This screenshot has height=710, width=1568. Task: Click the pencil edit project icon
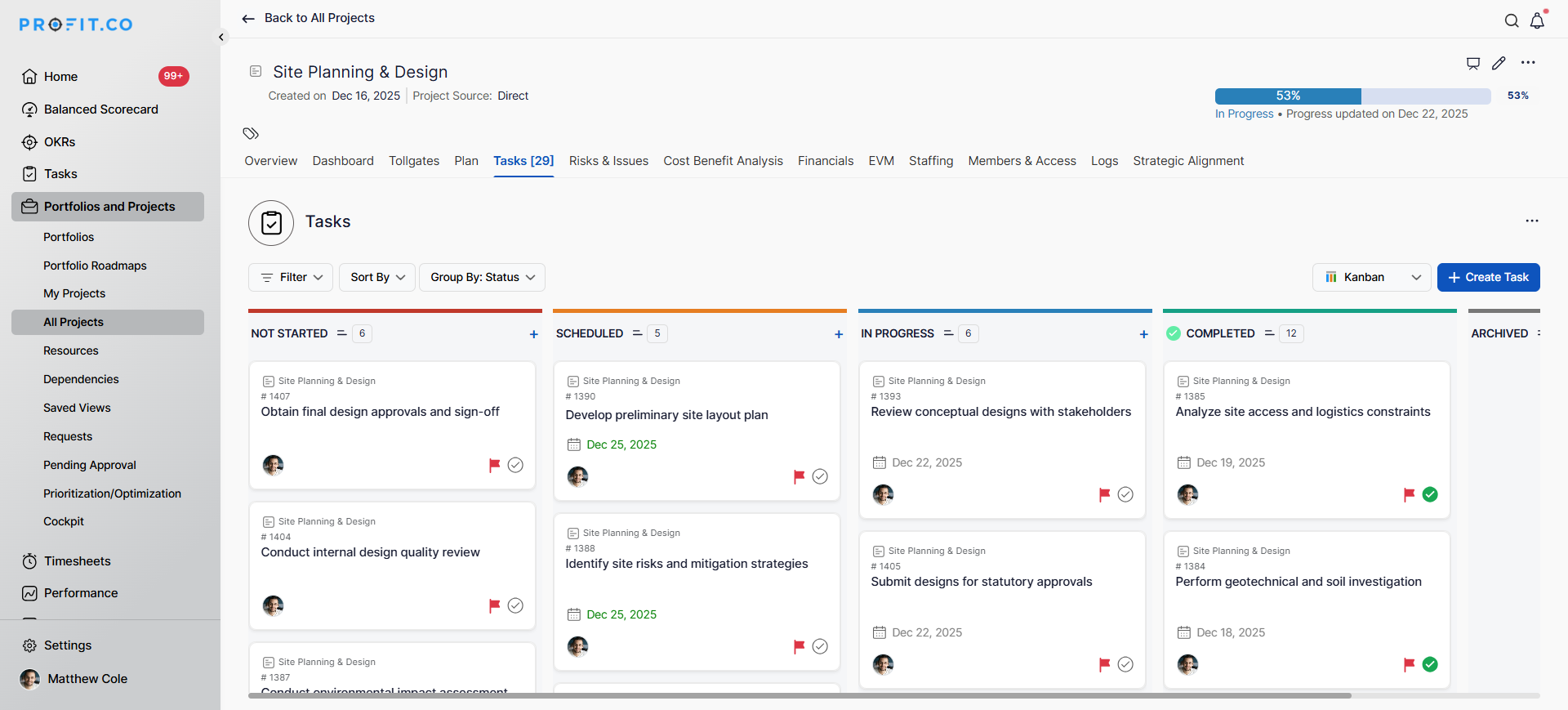[x=1499, y=63]
